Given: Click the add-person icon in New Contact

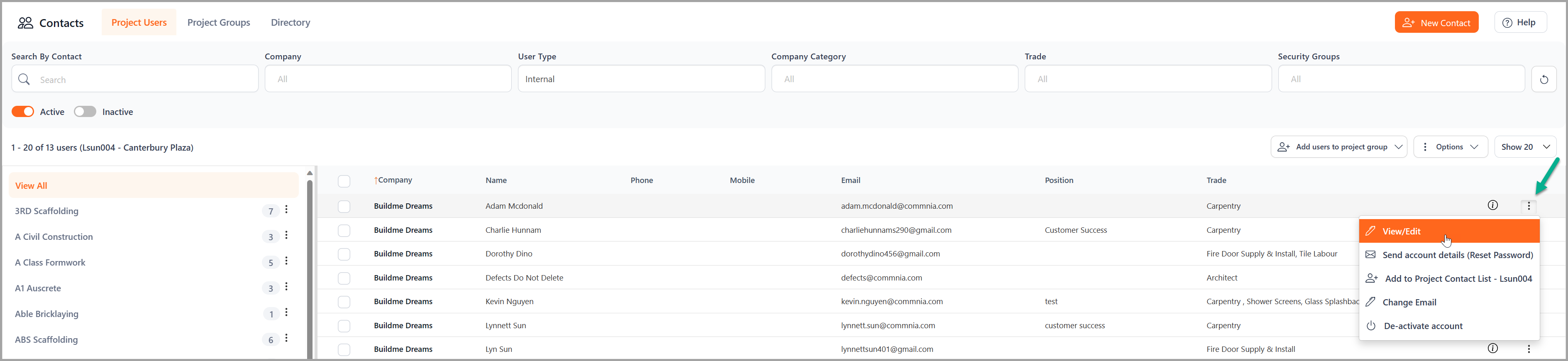Looking at the screenshot, I should click(x=1408, y=22).
